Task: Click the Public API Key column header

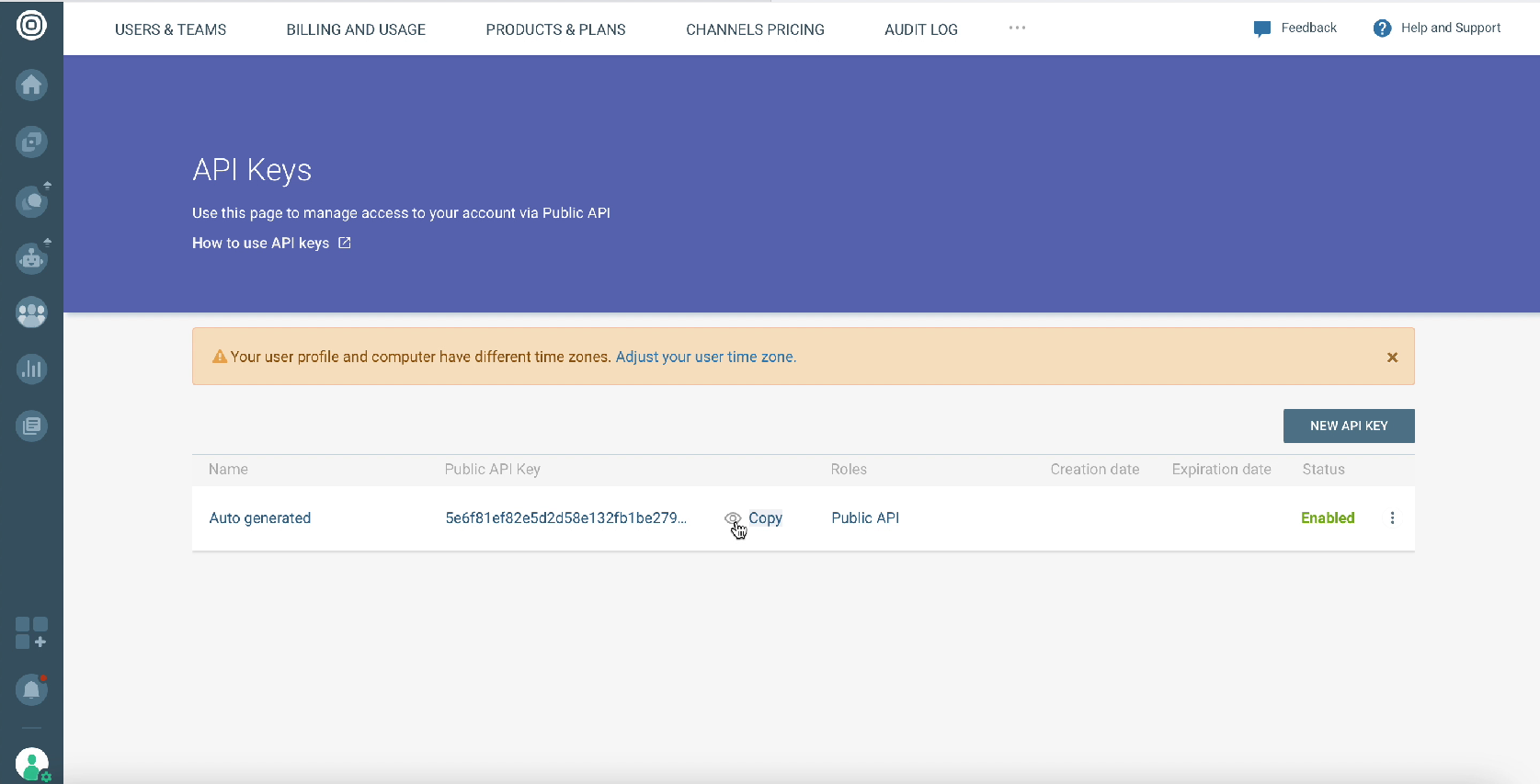Action: point(493,470)
